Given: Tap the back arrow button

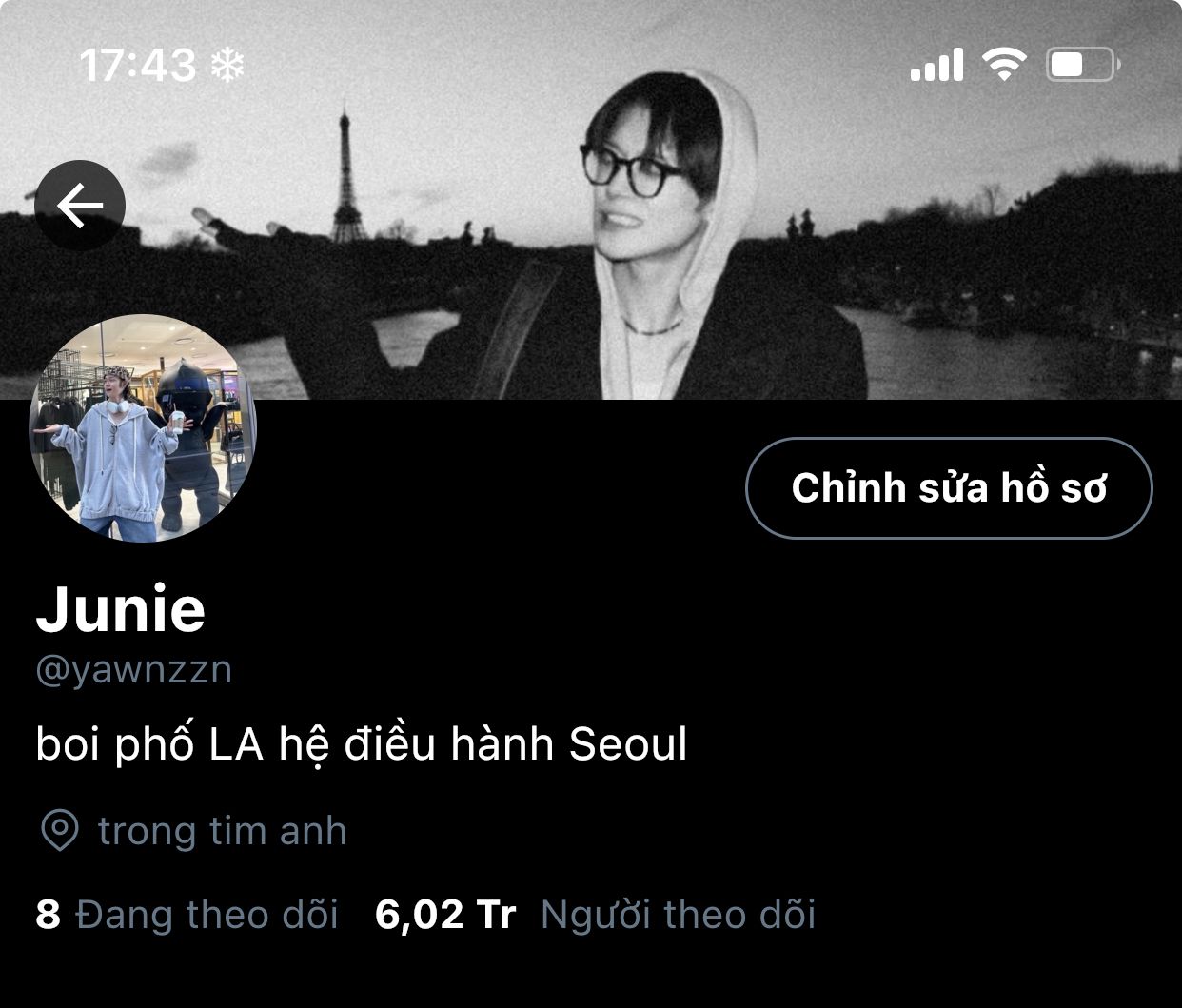Looking at the screenshot, I should (x=80, y=206).
